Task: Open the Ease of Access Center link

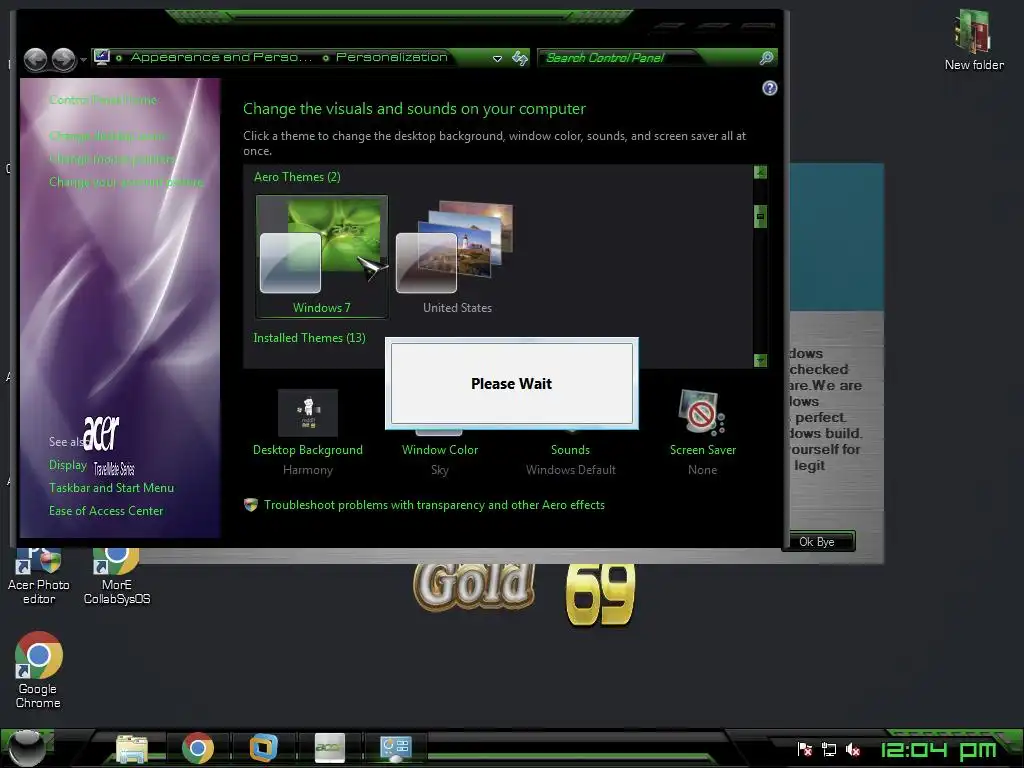Action: [106, 511]
